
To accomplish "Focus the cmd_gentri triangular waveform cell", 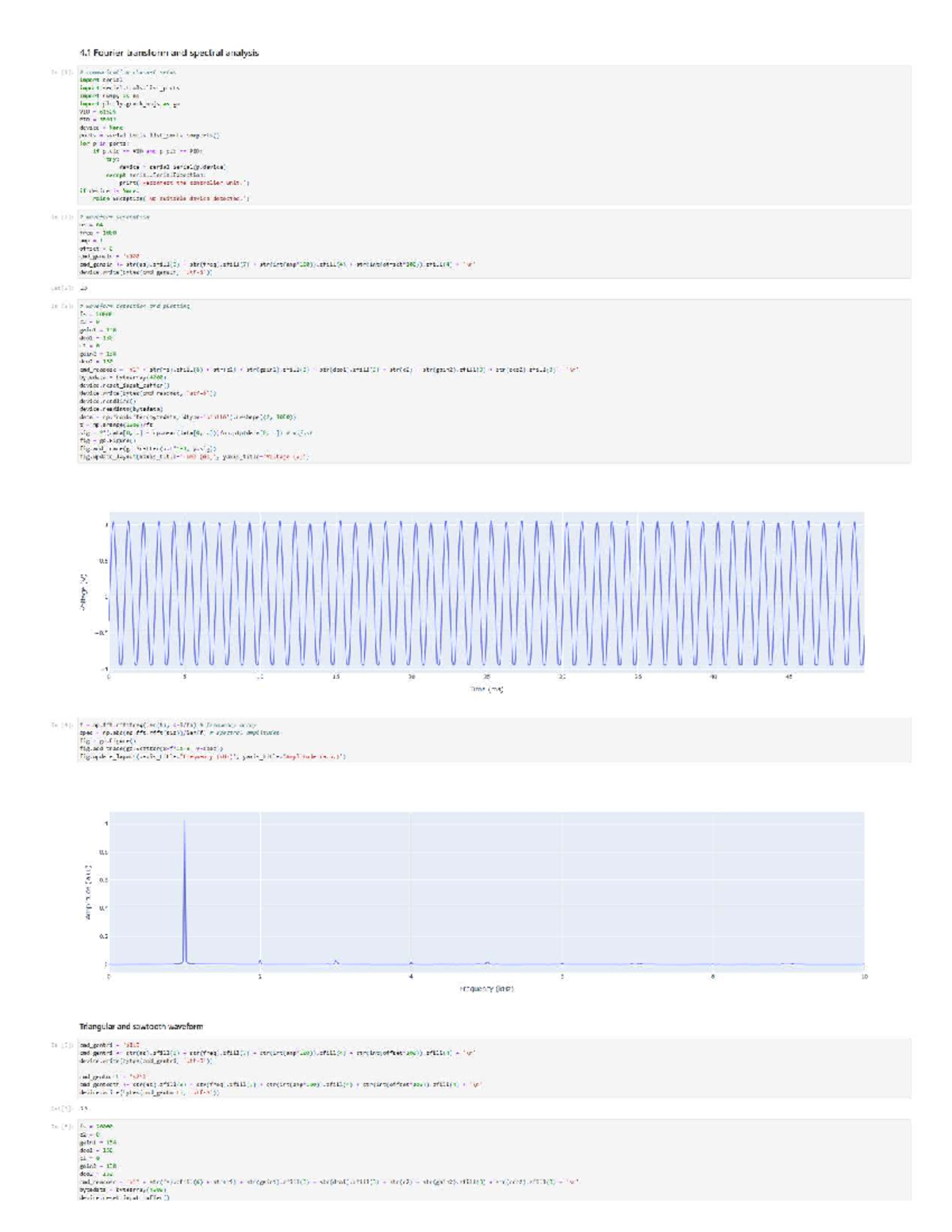I will coord(495,1069).
